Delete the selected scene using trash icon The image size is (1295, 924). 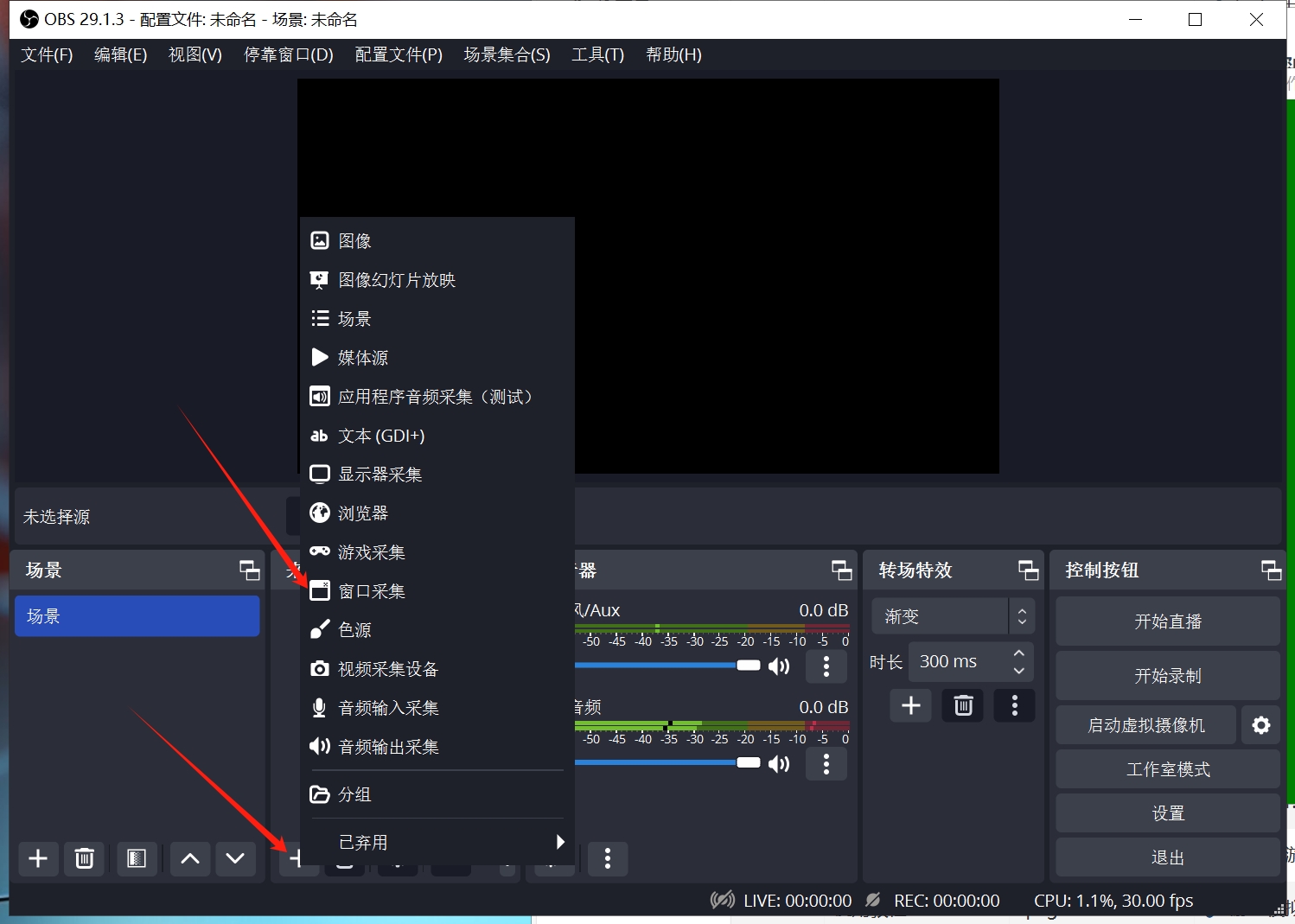[84, 858]
